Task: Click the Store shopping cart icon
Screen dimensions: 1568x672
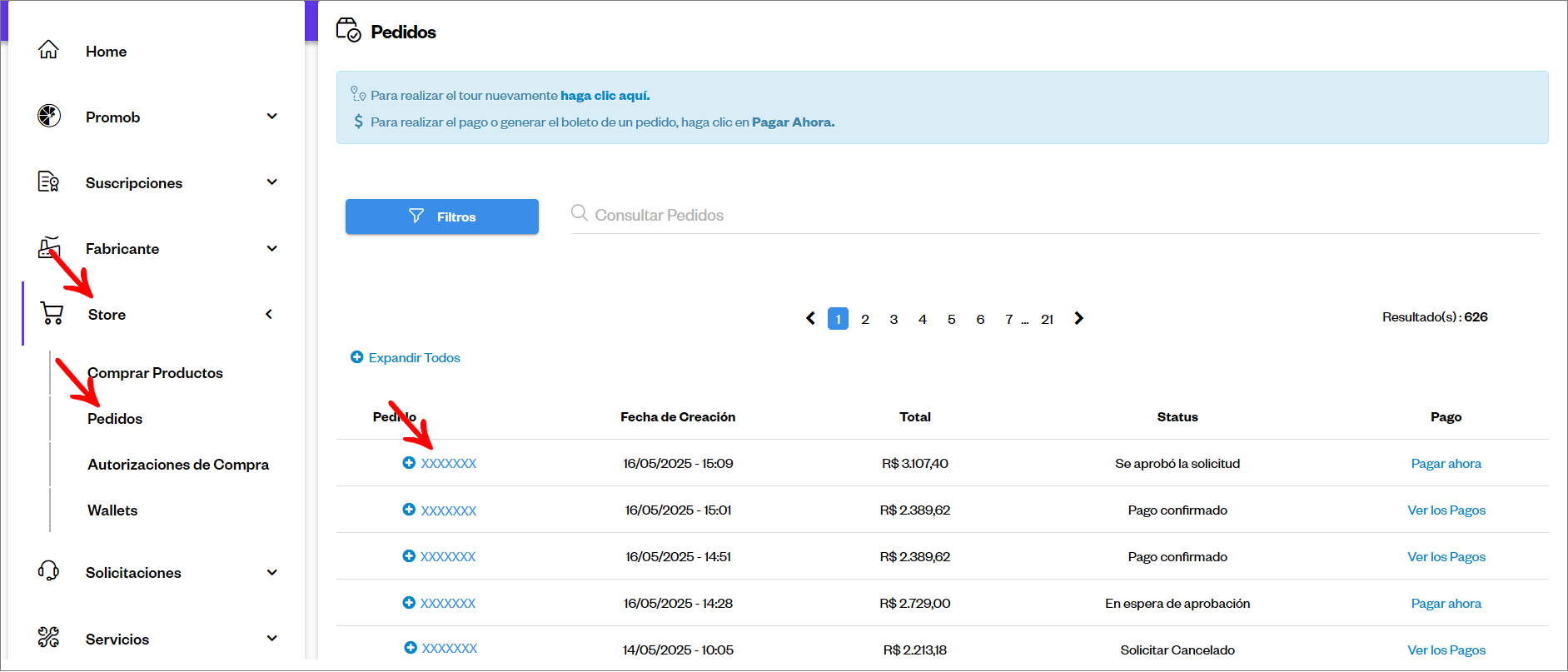Action: point(52,314)
